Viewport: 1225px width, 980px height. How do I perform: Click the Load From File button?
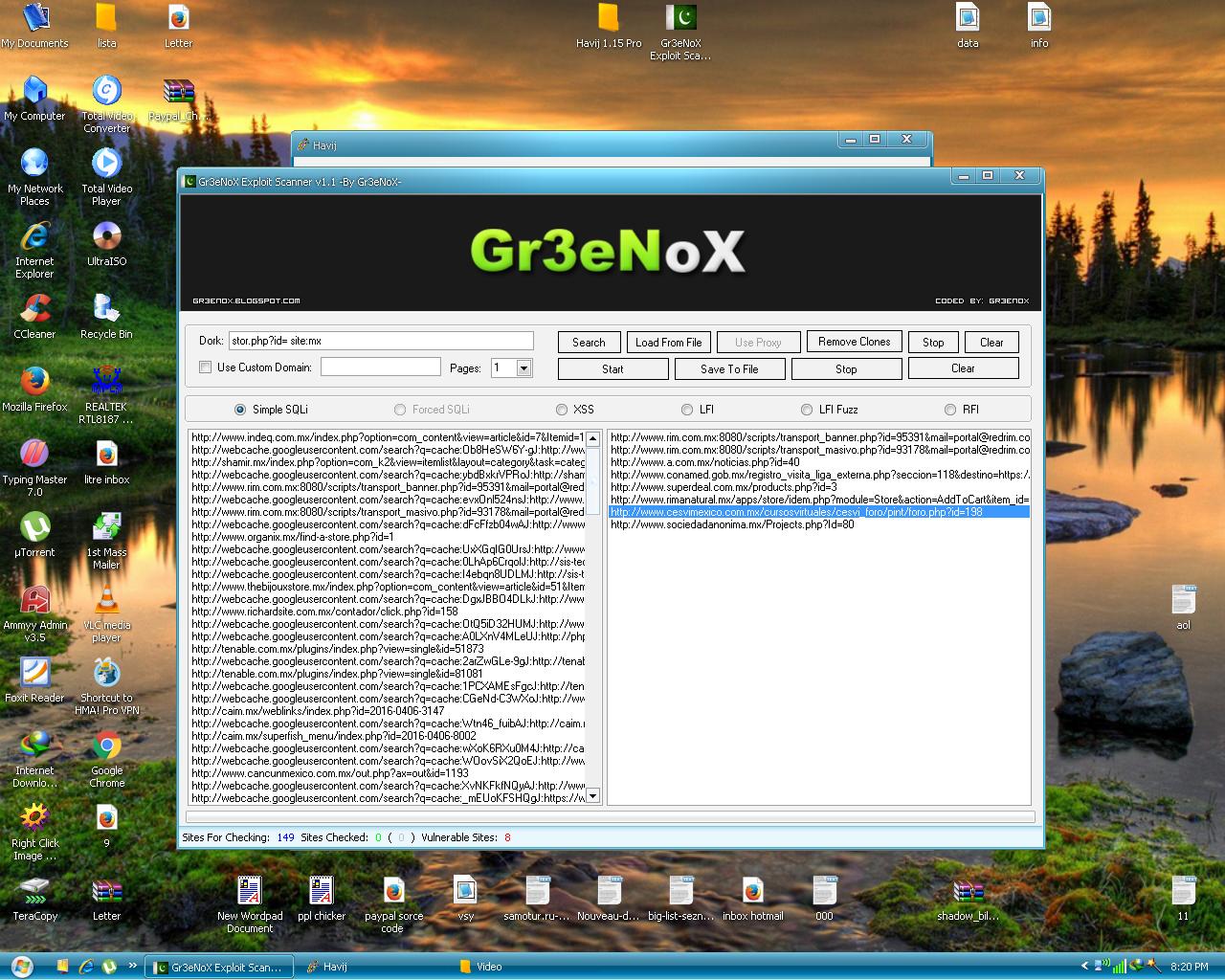pyautogui.click(x=668, y=342)
